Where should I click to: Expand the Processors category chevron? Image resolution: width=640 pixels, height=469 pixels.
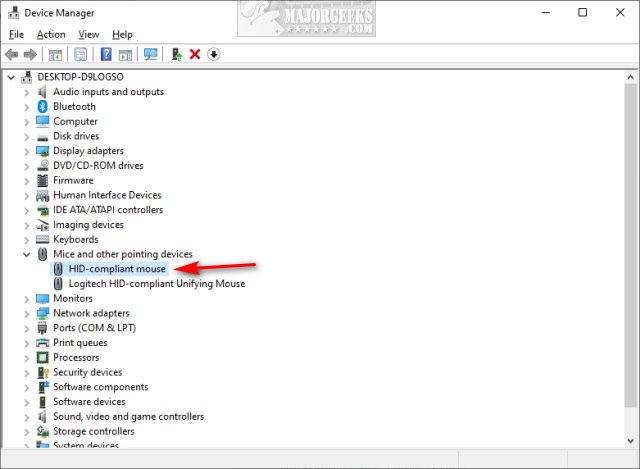pos(27,358)
